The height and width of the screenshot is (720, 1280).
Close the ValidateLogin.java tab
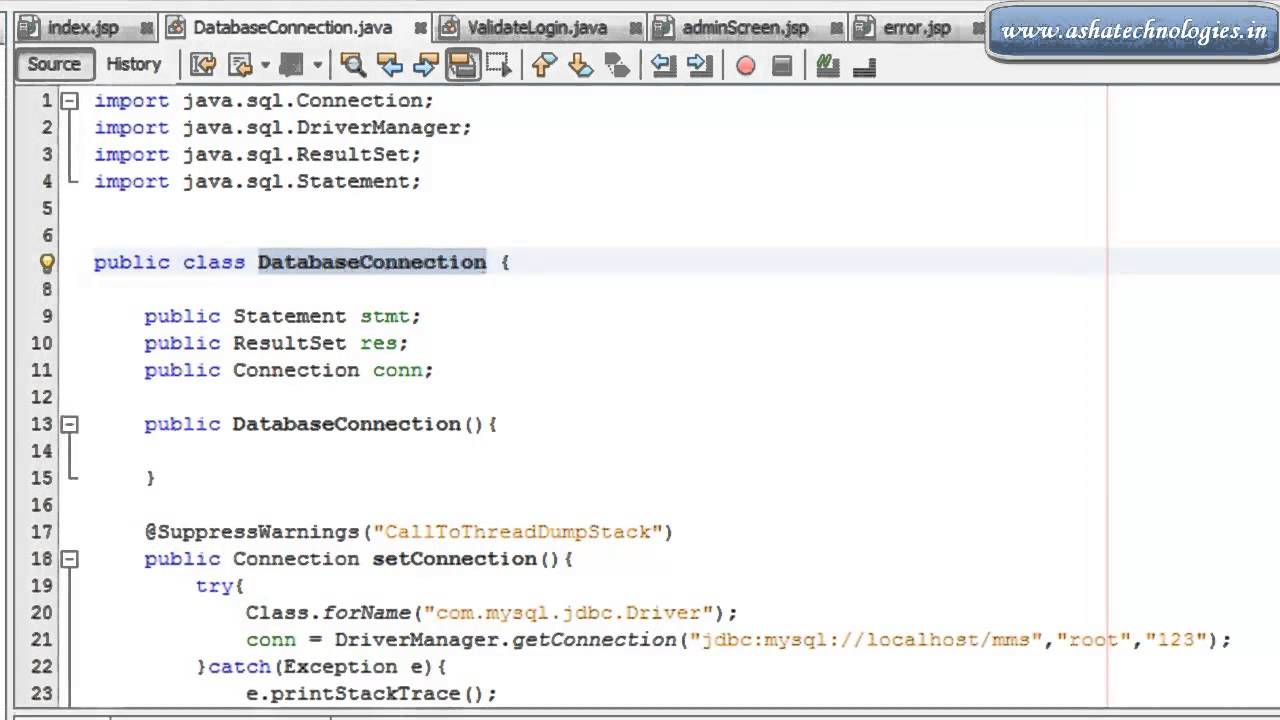[635, 28]
